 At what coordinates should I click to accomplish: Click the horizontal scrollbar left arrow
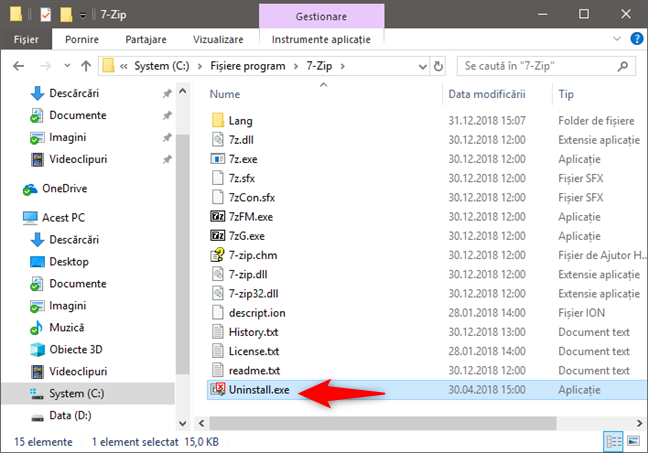[201, 423]
